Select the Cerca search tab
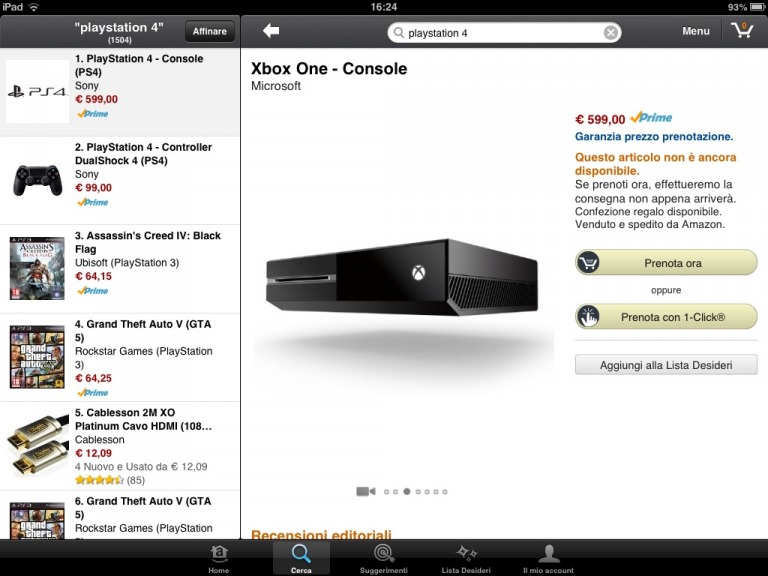Viewport: 768px width, 576px height. [x=301, y=559]
